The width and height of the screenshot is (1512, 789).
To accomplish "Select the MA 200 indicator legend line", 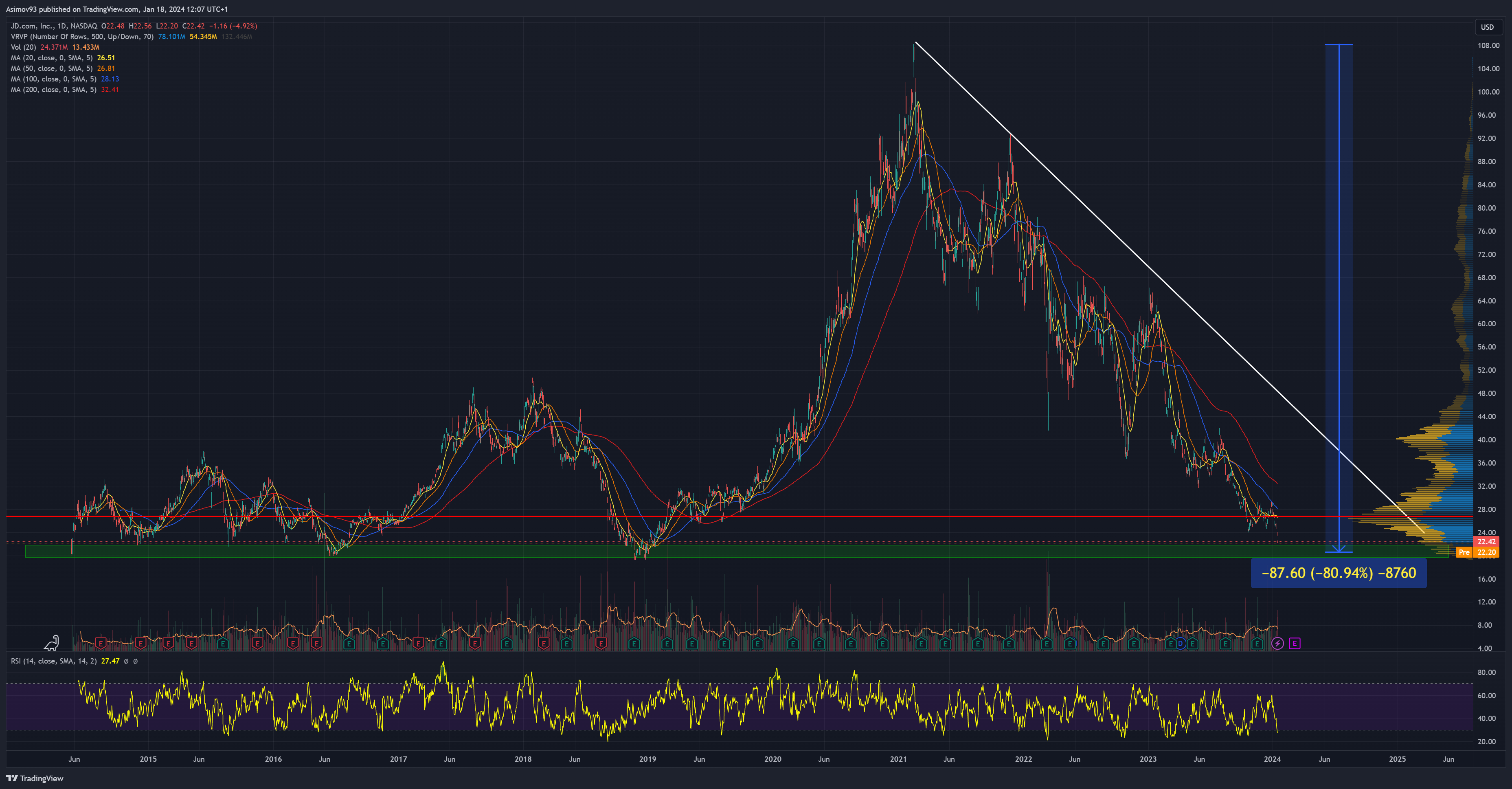I will tap(53, 89).
